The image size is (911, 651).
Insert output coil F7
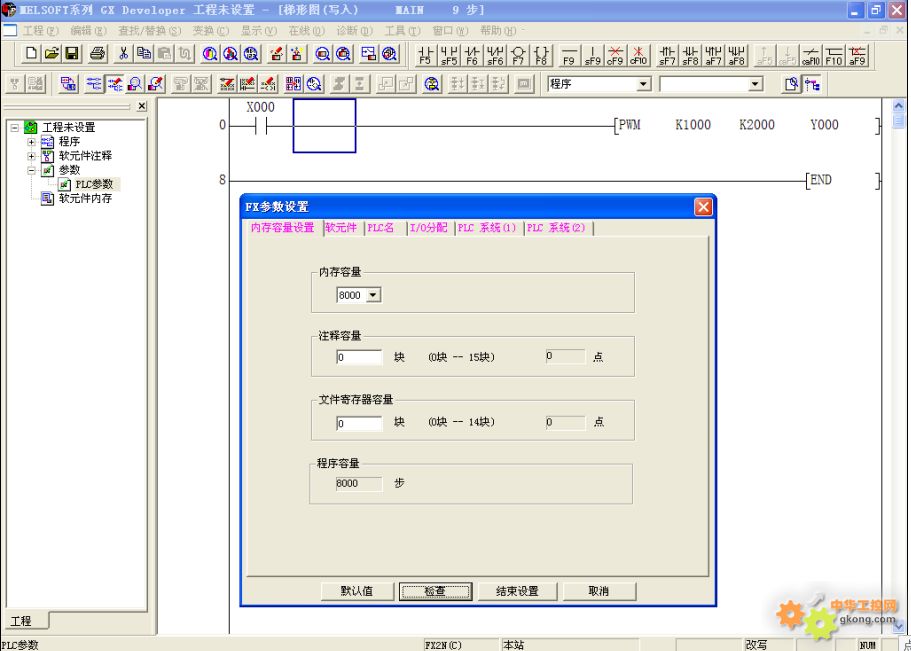pyautogui.click(x=518, y=55)
